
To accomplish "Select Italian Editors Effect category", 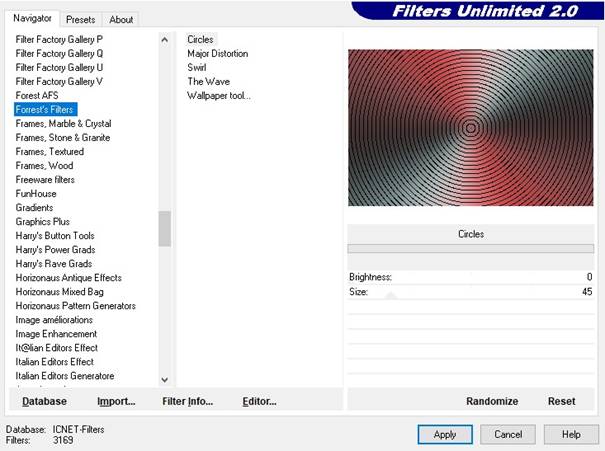I will (54, 362).
